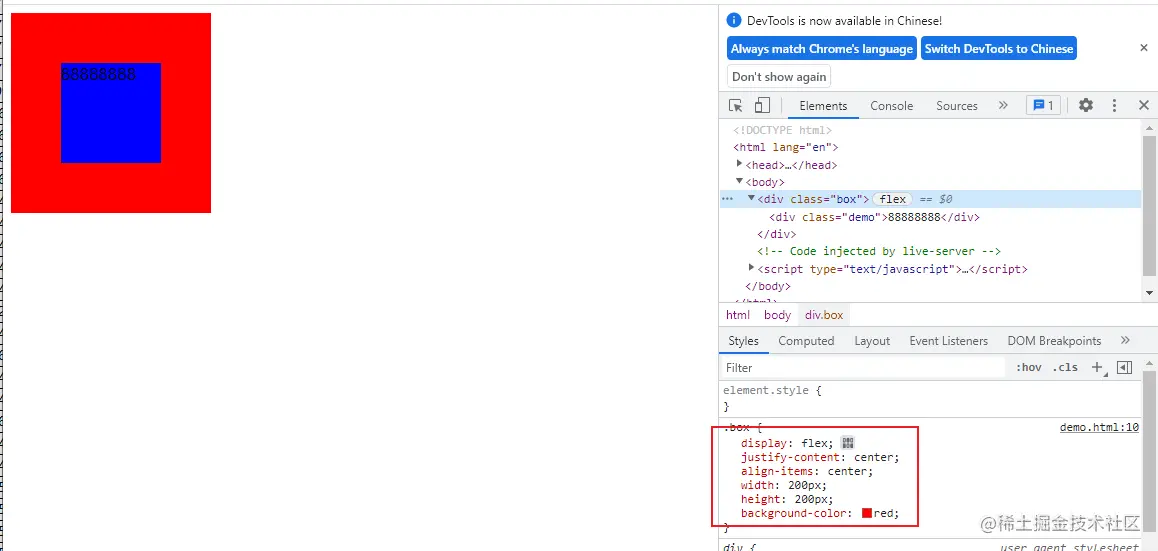Collapse the body element node
The image size is (1158, 551).
coord(740,181)
